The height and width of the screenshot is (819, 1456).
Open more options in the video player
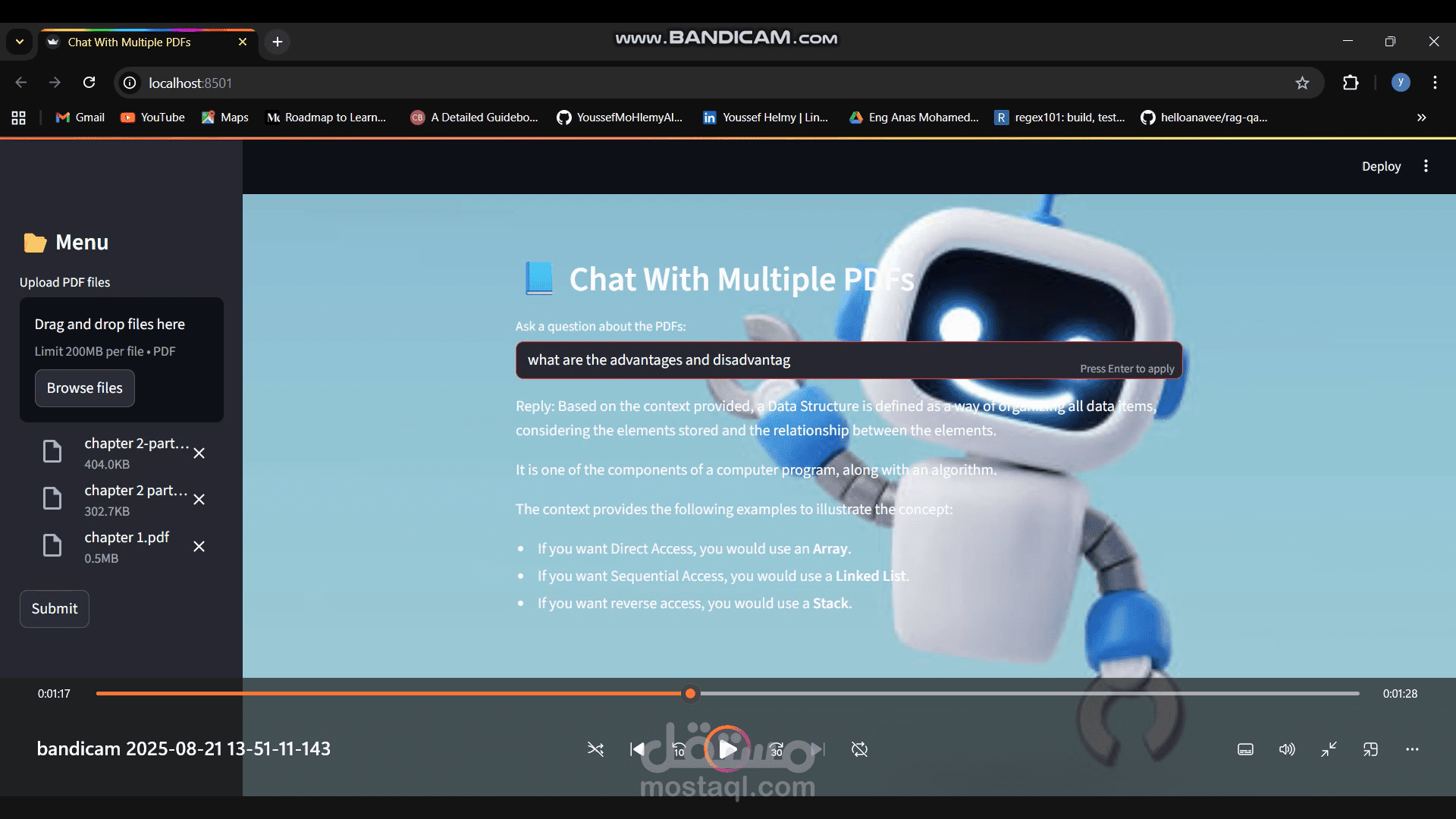pyautogui.click(x=1412, y=749)
